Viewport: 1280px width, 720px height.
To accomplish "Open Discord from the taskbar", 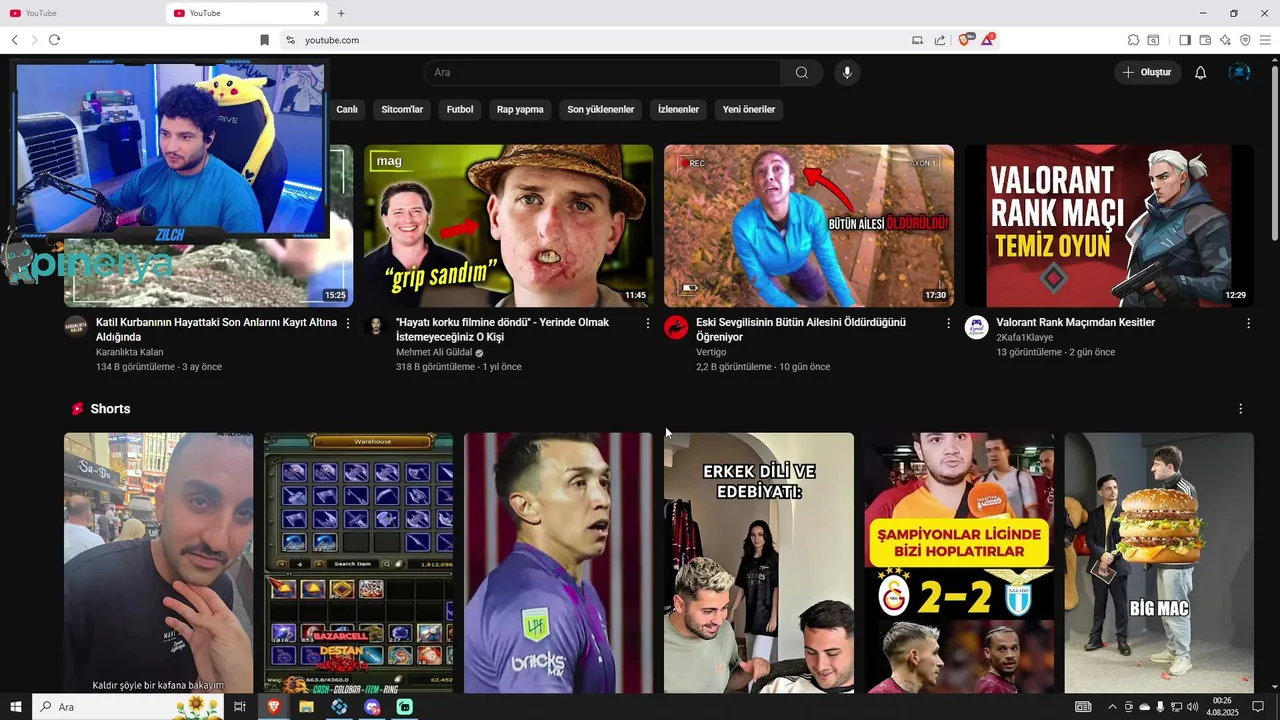I will coord(372,707).
